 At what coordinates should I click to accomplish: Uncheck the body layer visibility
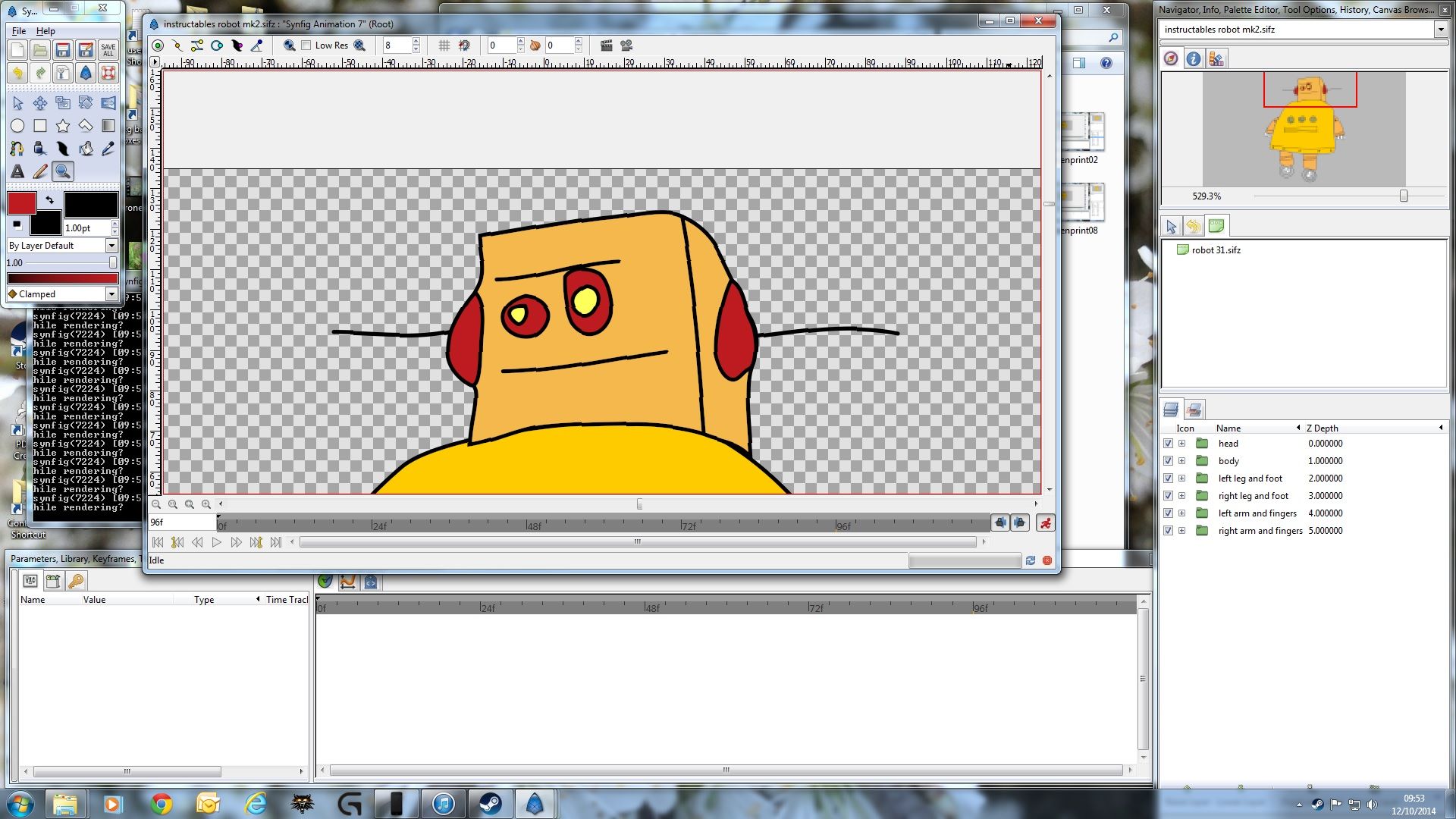click(x=1168, y=460)
